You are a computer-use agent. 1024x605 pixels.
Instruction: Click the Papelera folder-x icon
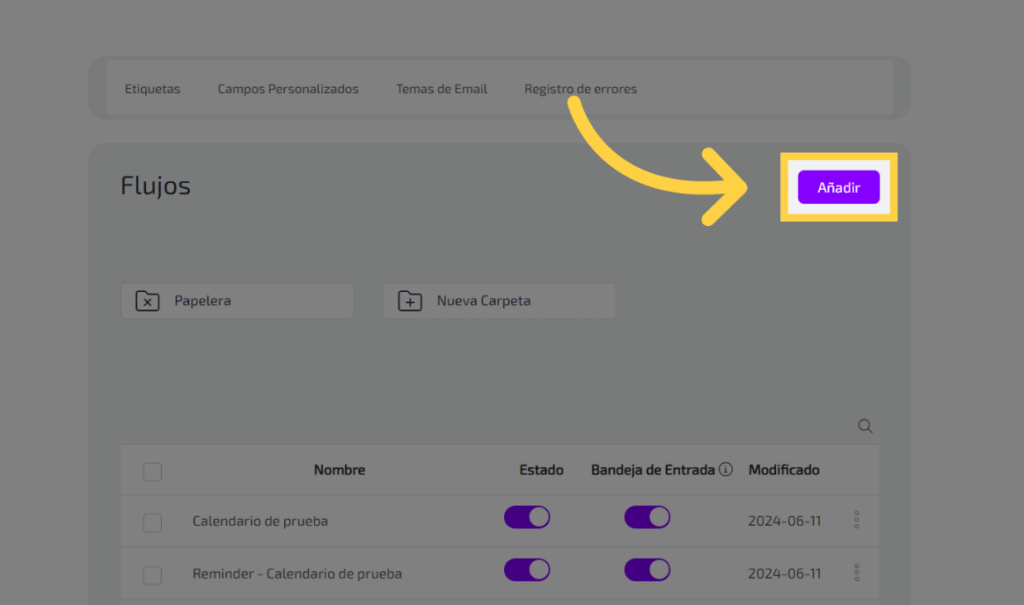tap(147, 301)
